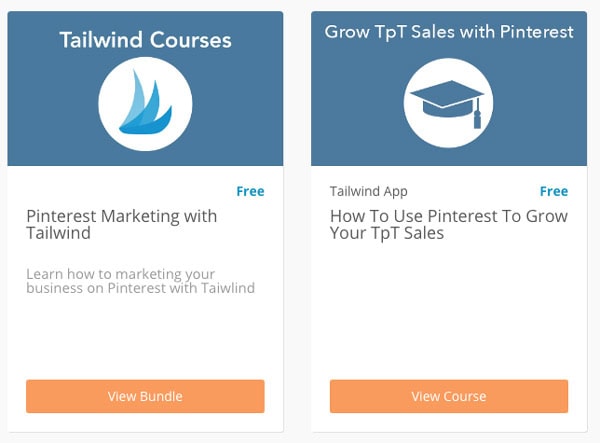Viewport: 600px width, 443px height.
Task: Click the graduation cap icon
Action: tap(447, 103)
